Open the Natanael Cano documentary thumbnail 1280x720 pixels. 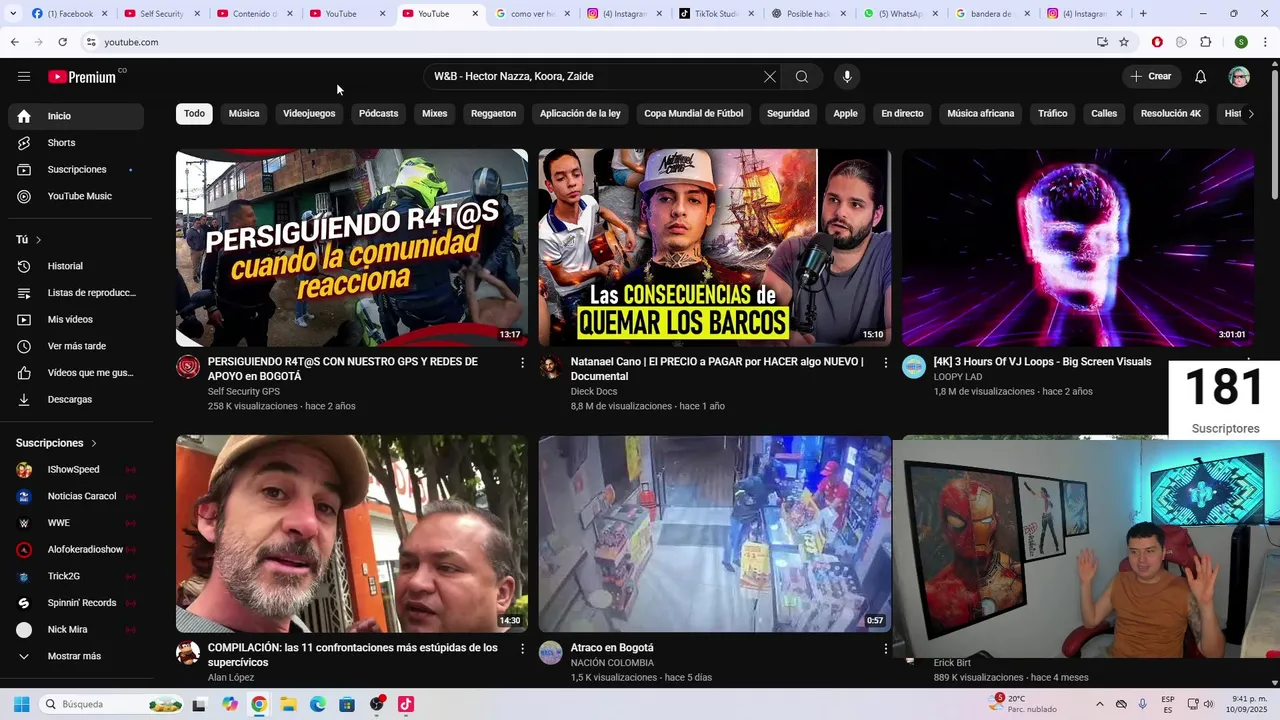715,248
